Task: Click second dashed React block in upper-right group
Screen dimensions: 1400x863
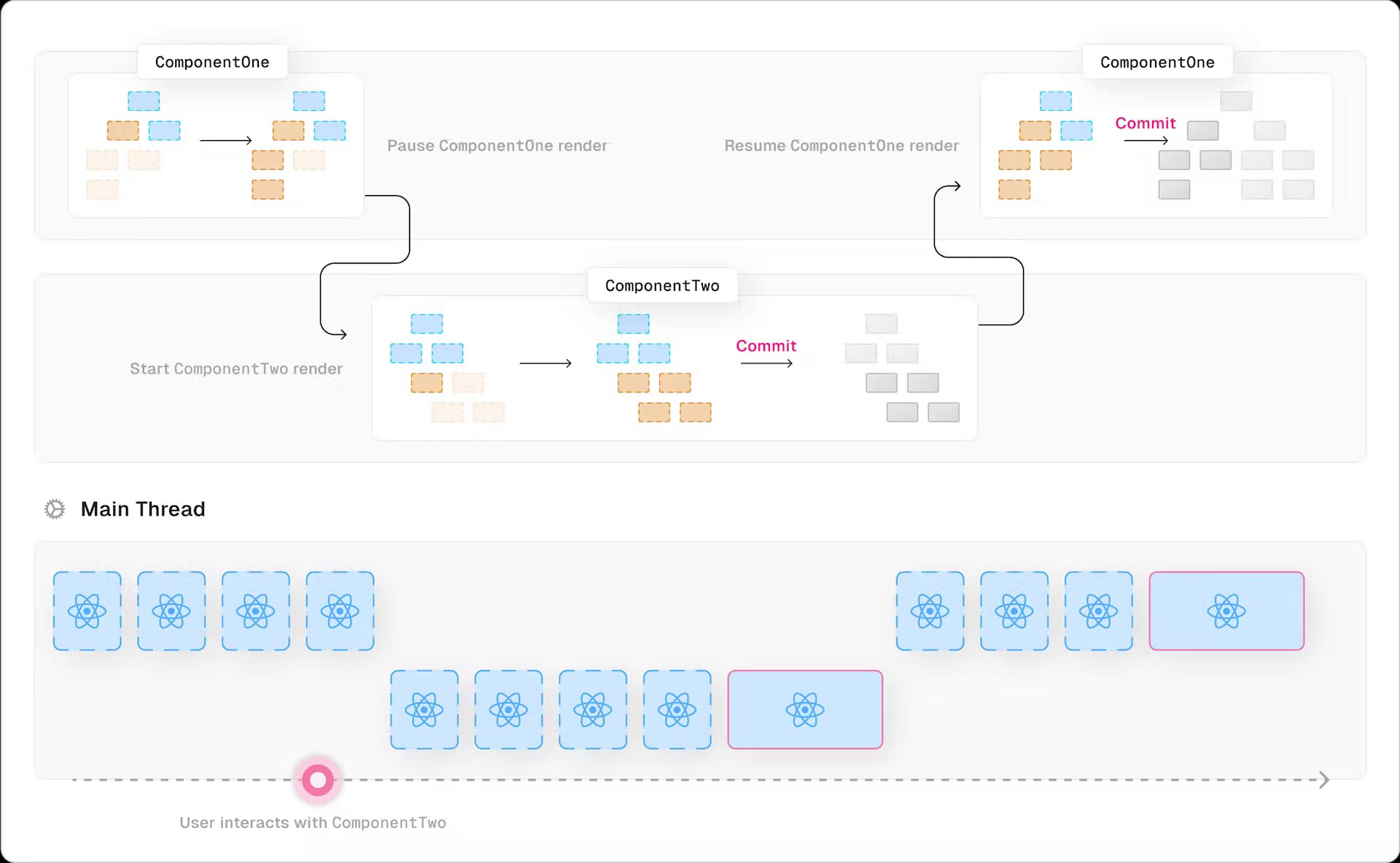Action: click(1014, 611)
